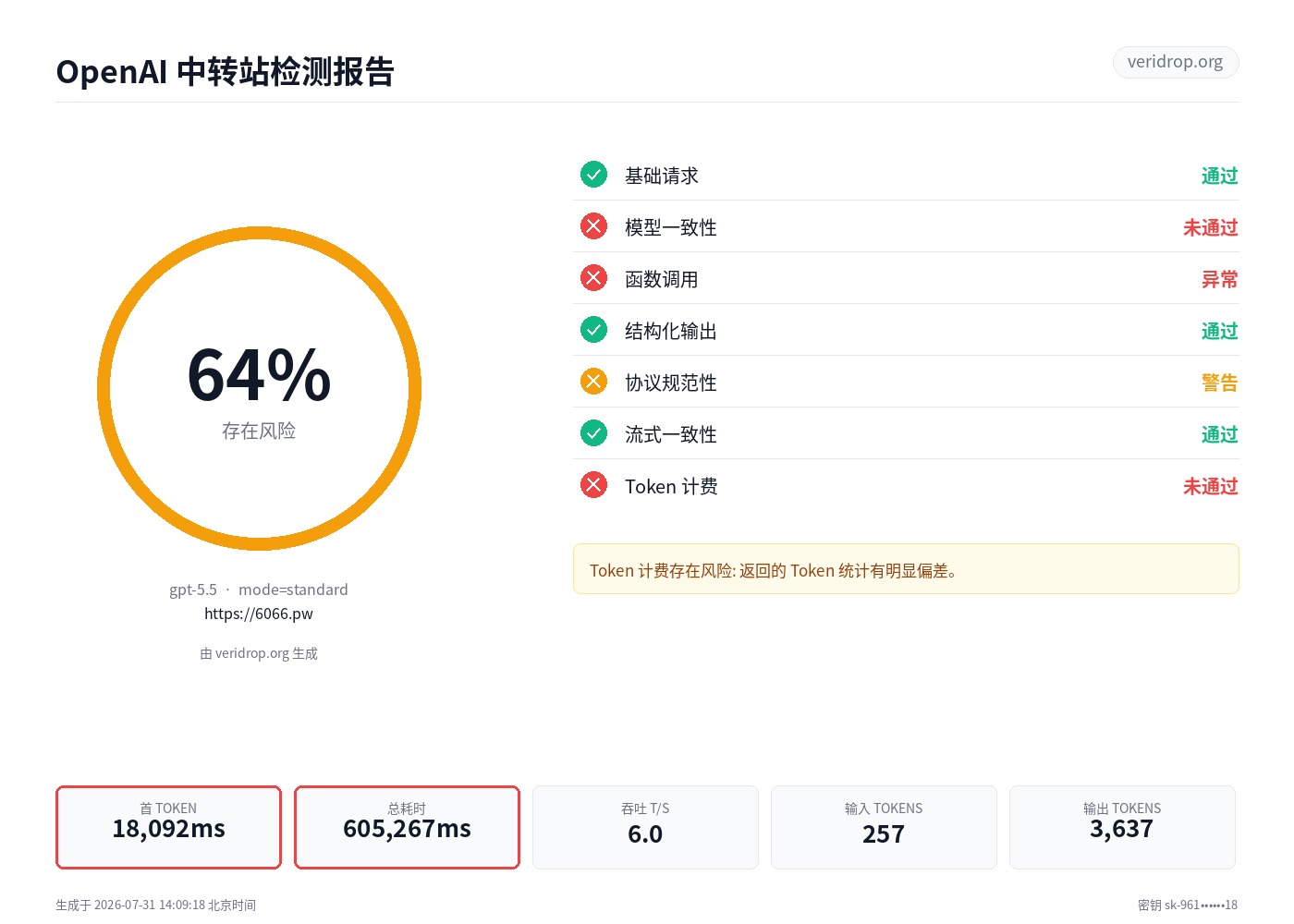Click the 64% risk score circle
This screenshot has width=1294, height=924.
[259, 388]
